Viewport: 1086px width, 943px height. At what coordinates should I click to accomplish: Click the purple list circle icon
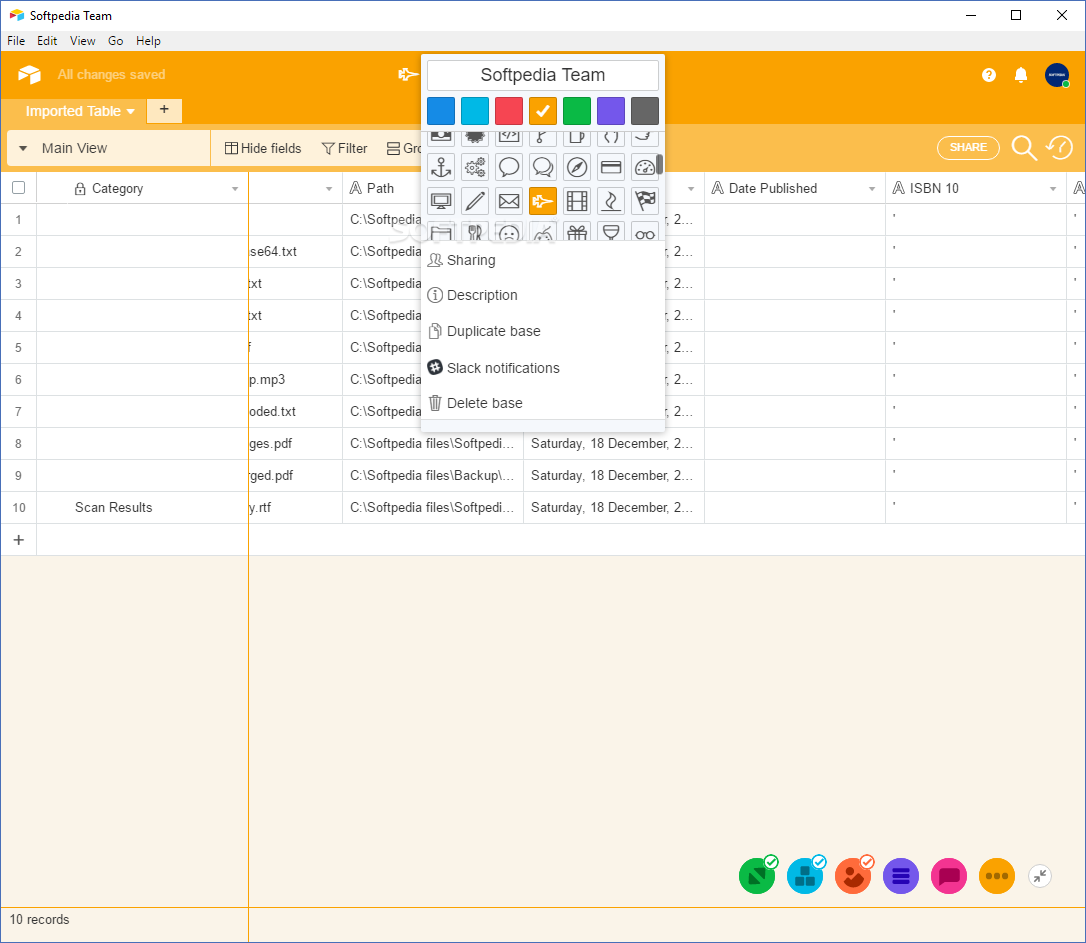click(901, 877)
